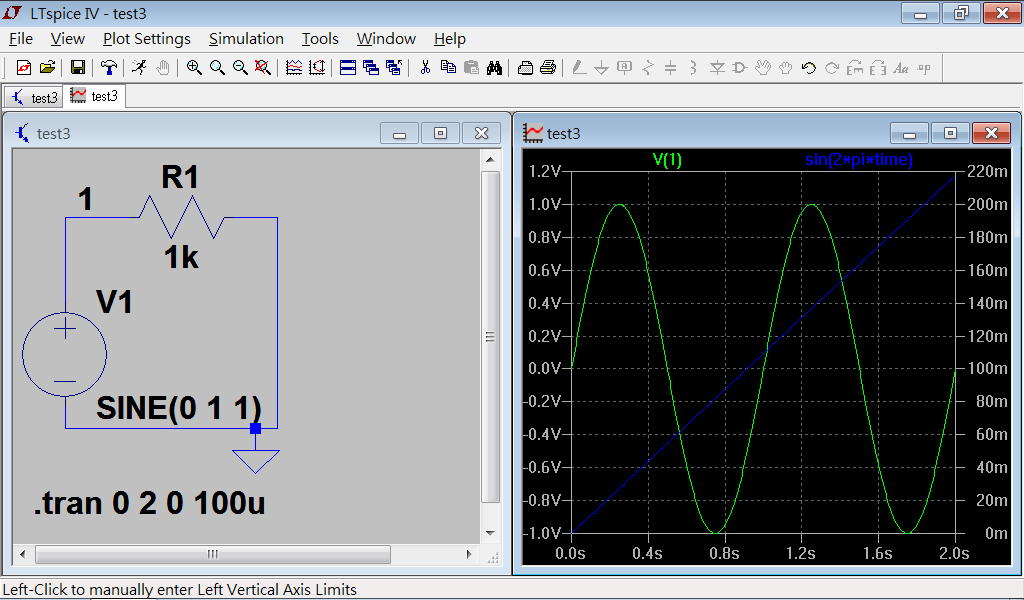The image size is (1024, 600).
Task: Create a new schematic from the toolbar
Action: coord(24,67)
